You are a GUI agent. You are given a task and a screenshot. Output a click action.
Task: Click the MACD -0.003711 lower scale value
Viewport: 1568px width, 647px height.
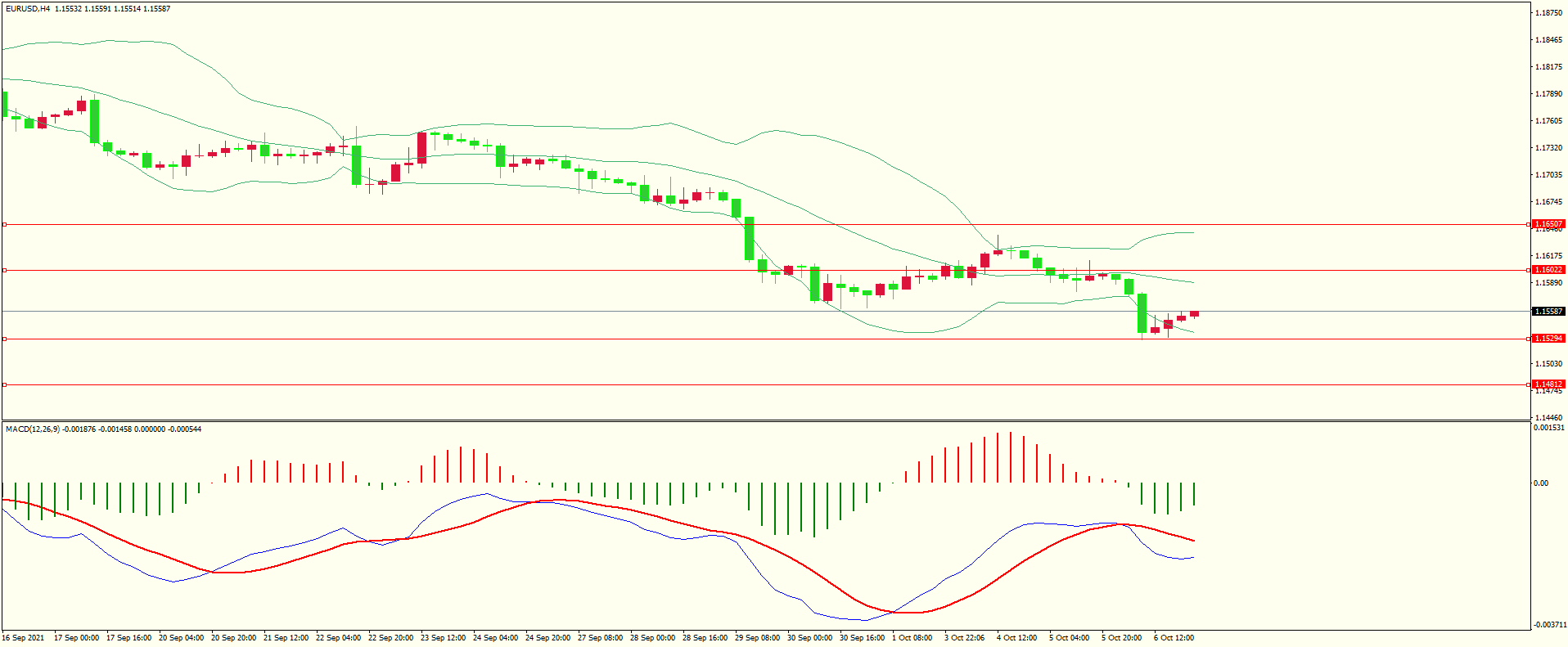[x=1550, y=625]
